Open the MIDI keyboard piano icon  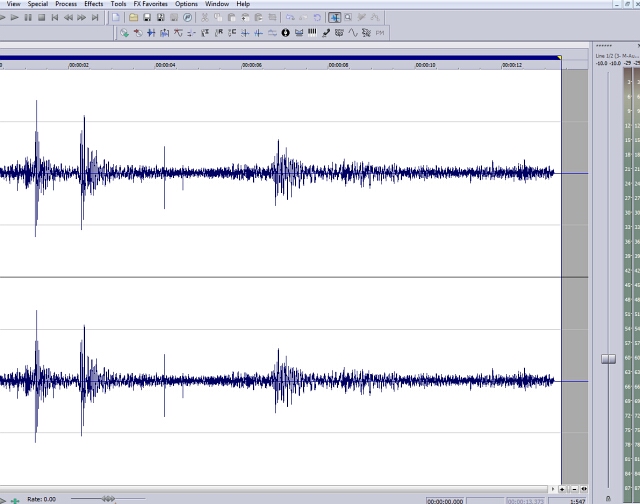coord(312,33)
